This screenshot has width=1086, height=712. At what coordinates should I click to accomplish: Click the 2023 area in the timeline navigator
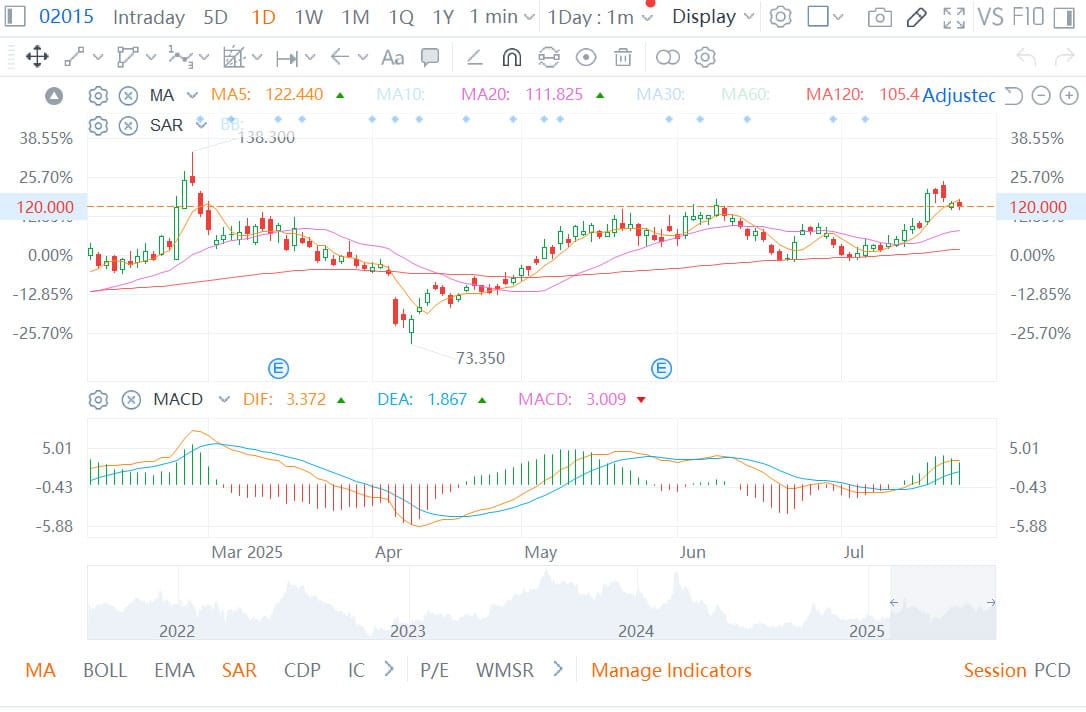pyautogui.click(x=408, y=630)
